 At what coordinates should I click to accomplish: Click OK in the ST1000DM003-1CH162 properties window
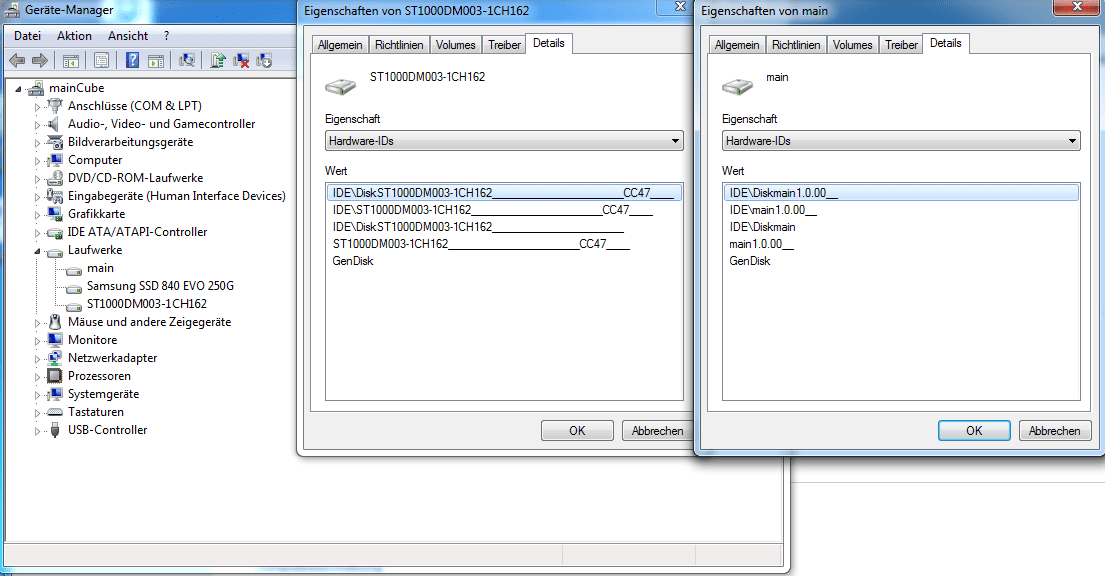[x=577, y=431]
